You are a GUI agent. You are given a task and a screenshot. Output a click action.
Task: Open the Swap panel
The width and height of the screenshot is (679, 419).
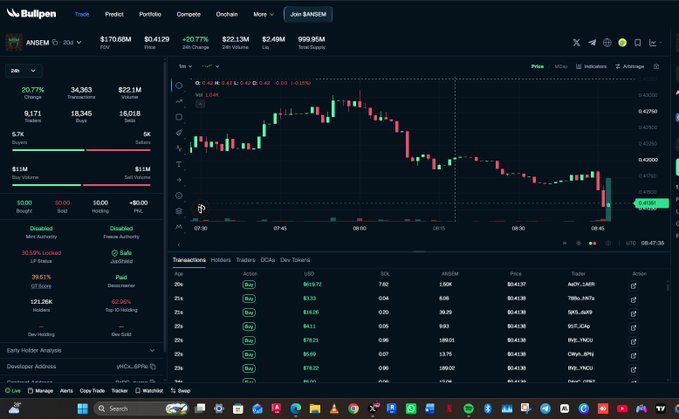click(180, 390)
